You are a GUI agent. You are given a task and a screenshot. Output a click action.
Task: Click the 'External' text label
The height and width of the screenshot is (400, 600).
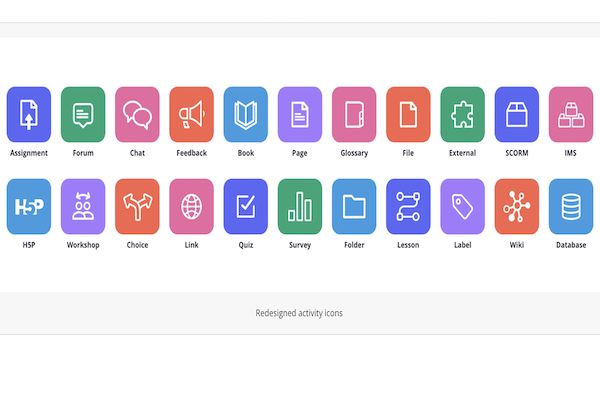(463, 153)
